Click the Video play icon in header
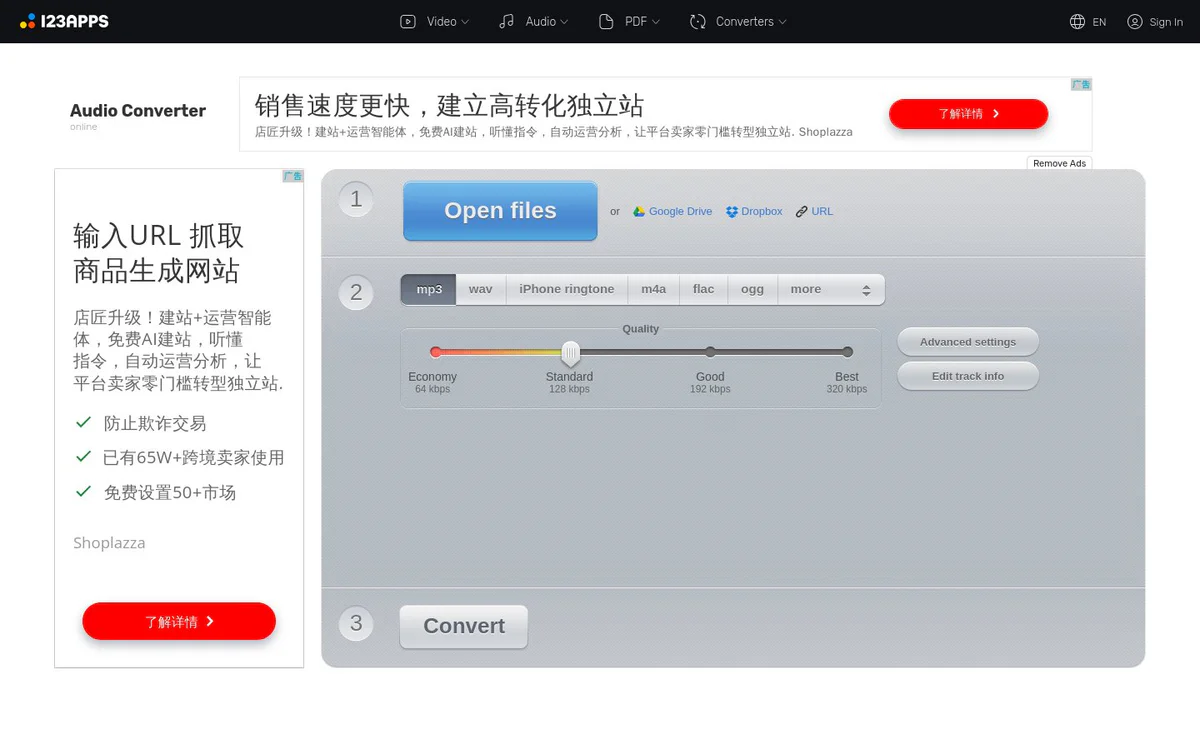This screenshot has width=1200, height=750. [x=408, y=21]
